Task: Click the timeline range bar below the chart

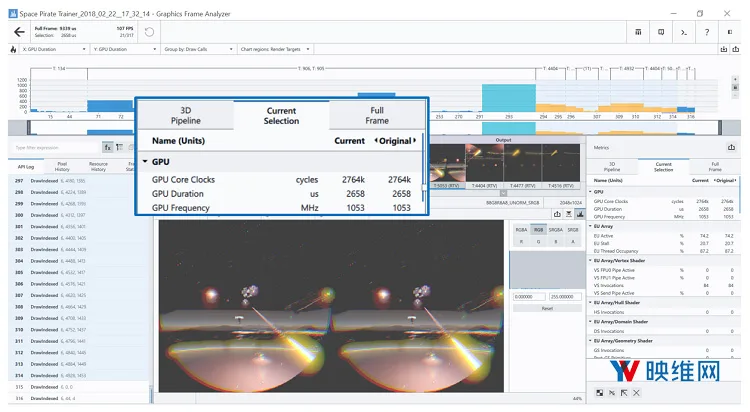Action: (374, 128)
